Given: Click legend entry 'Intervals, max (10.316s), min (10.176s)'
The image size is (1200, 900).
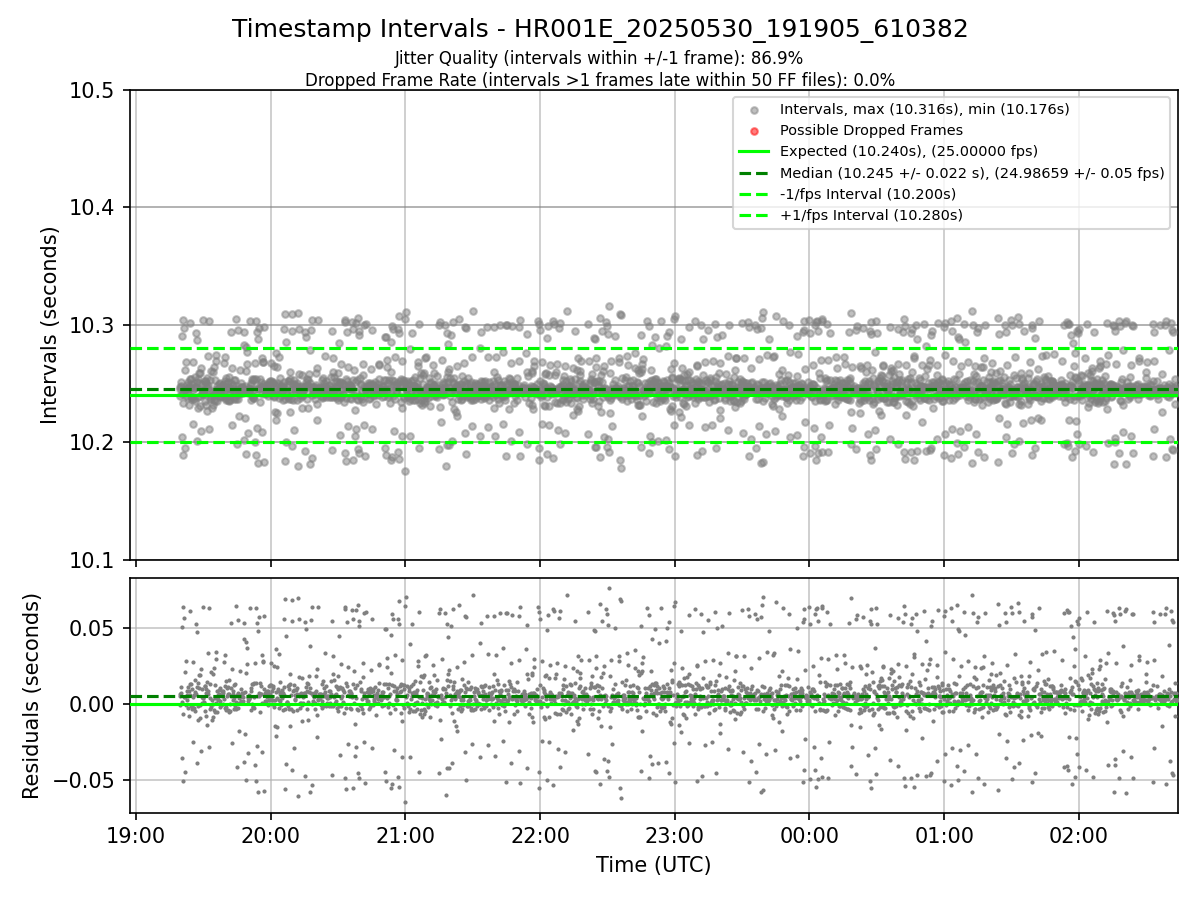Looking at the screenshot, I should (x=925, y=109).
